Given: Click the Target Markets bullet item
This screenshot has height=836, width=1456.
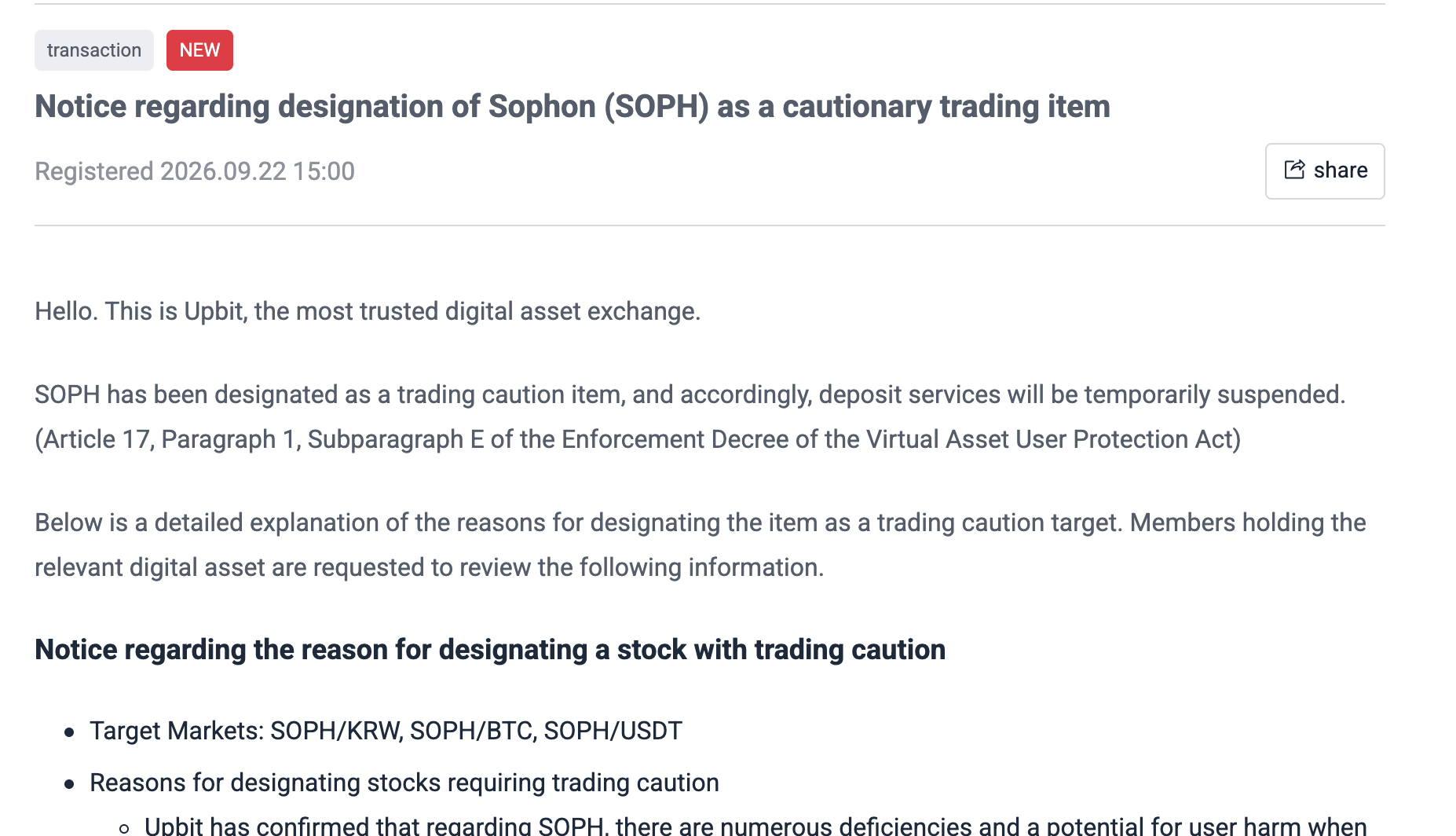Looking at the screenshot, I should click(386, 731).
